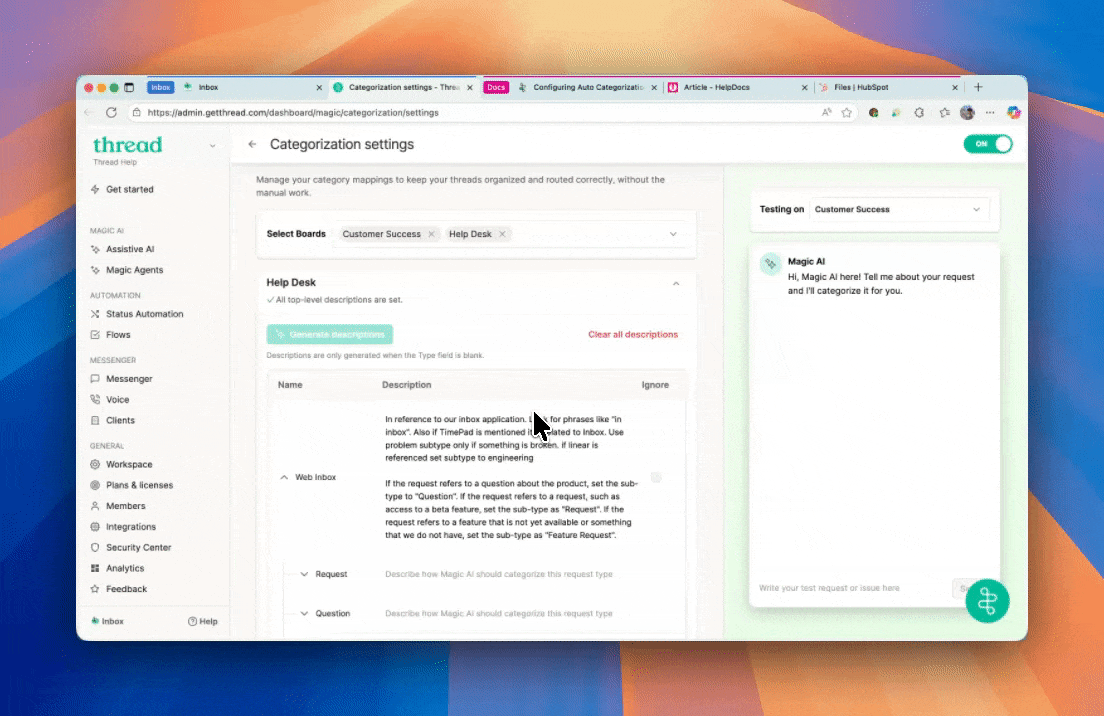This screenshot has width=1104, height=716.
Task: Go to Security Center page
Action: point(138,548)
